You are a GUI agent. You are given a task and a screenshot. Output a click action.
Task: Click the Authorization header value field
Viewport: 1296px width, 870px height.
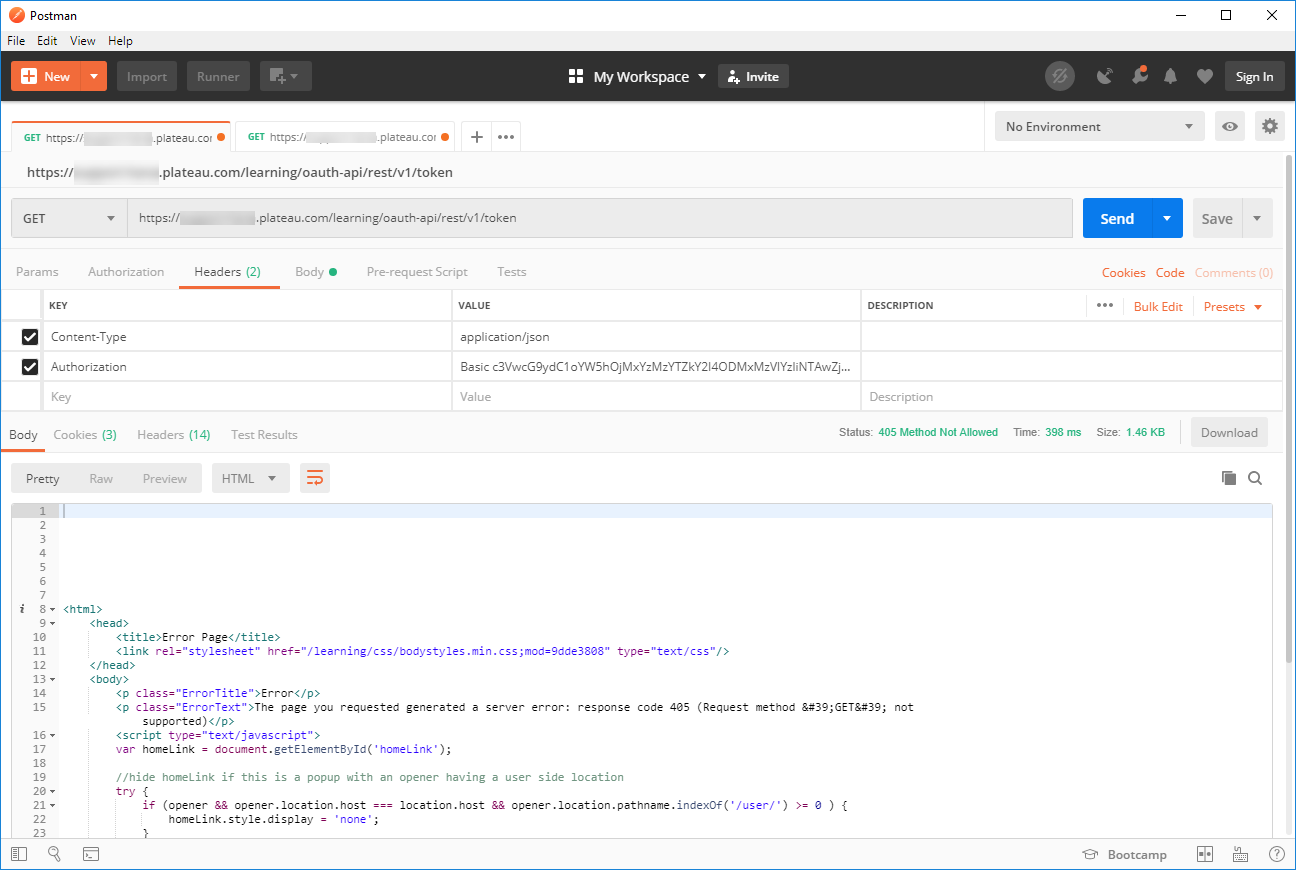pos(656,367)
